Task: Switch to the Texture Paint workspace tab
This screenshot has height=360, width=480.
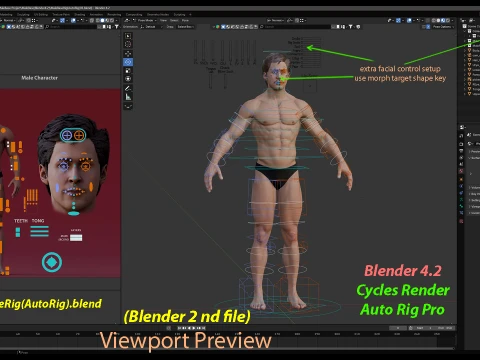Action: [x=61, y=15]
